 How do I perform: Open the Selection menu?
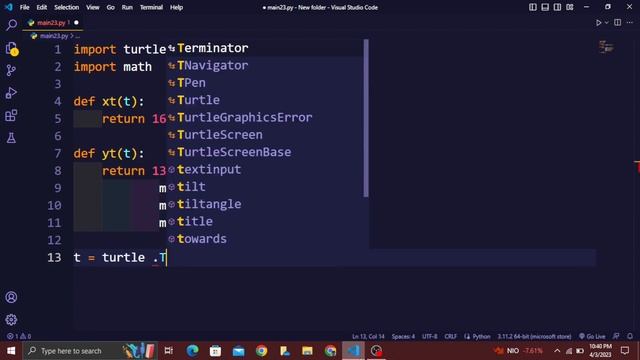tap(67, 7)
